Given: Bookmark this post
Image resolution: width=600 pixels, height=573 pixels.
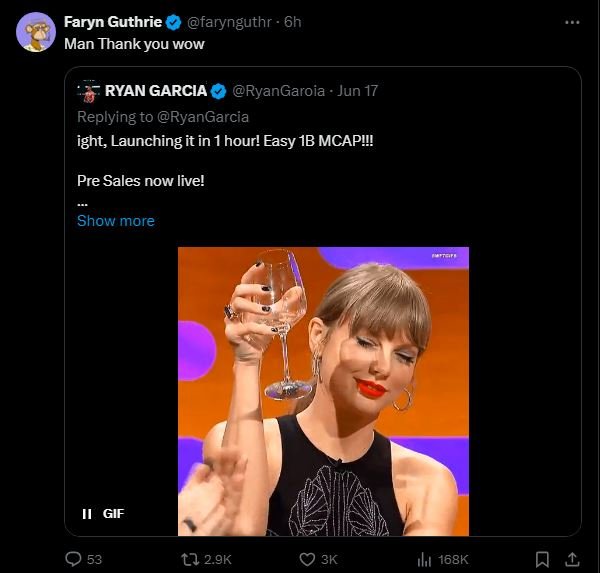Looking at the screenshot, I should click(x=541, y=558).
